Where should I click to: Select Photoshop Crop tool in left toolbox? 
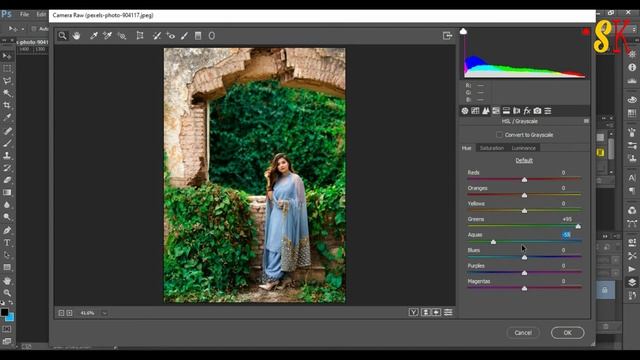[7, 105]
